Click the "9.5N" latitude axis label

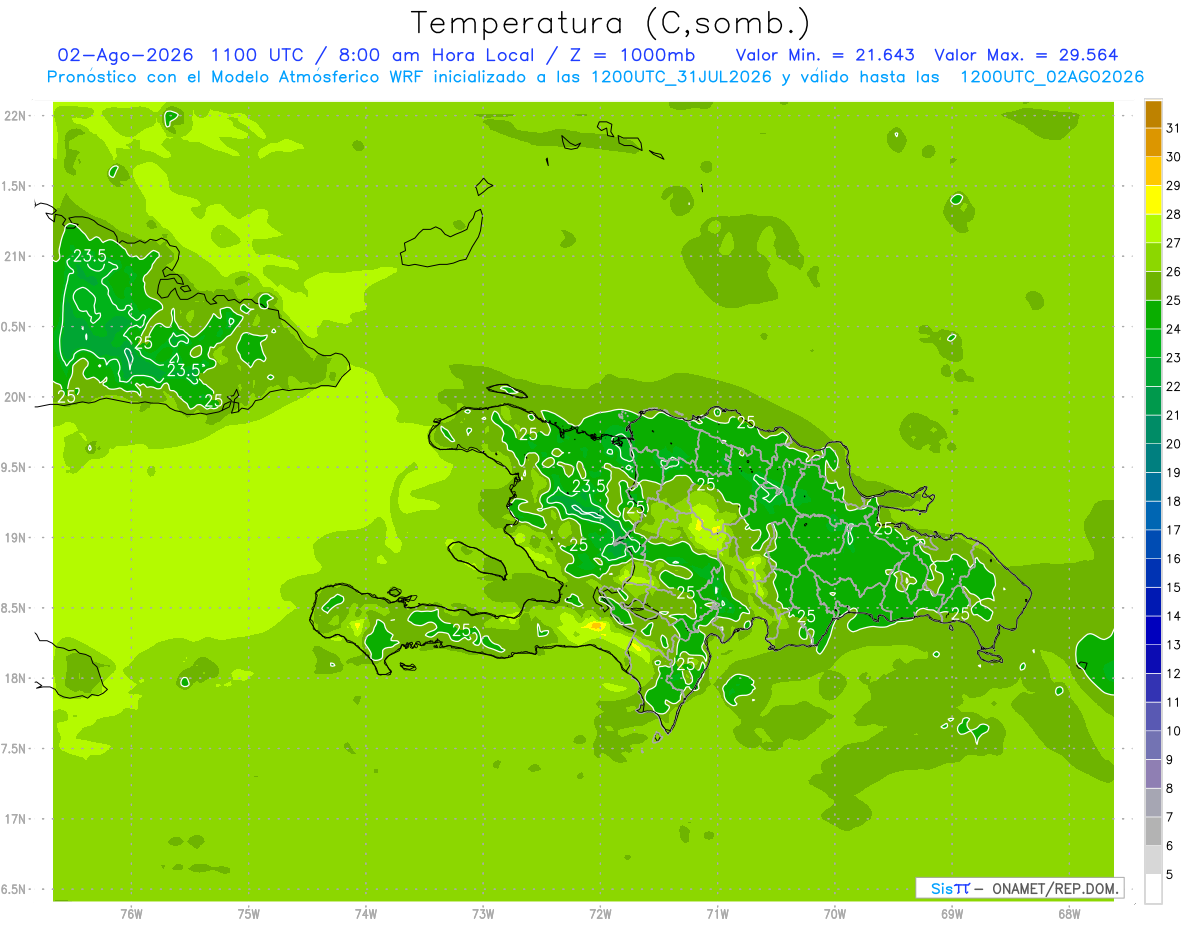[x=14, y=468]
